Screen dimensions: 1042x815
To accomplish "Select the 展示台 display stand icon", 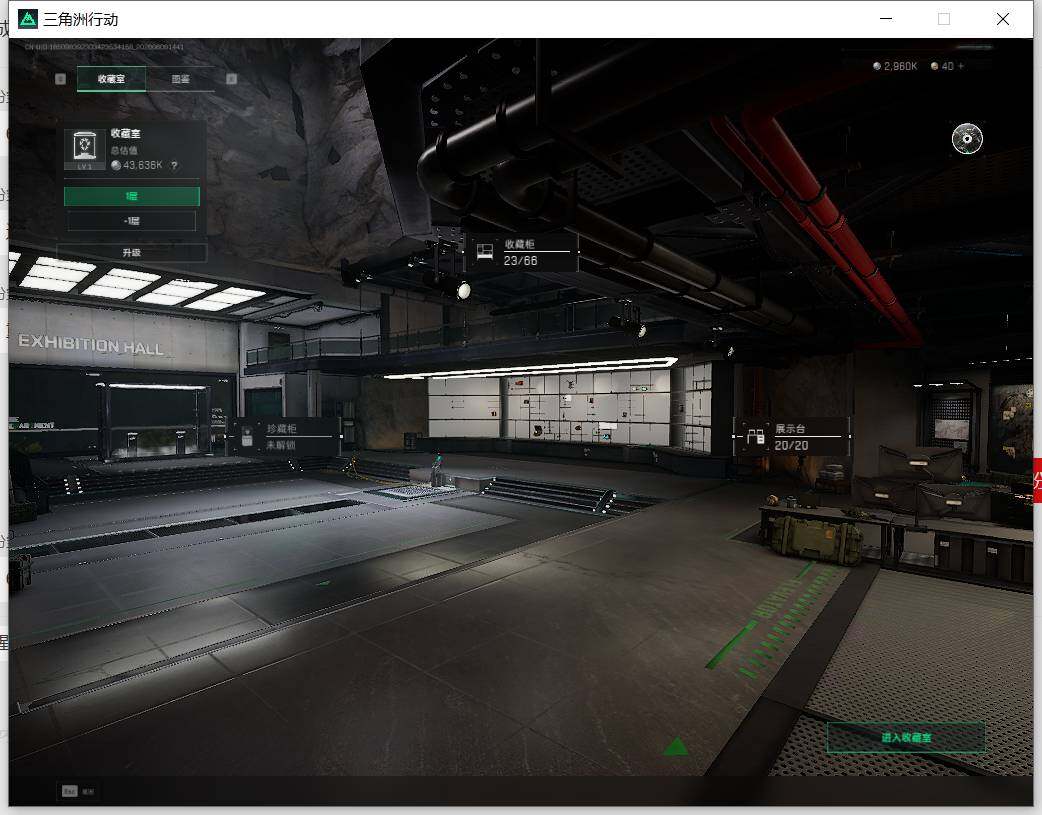I will click(x=756, y=437).
